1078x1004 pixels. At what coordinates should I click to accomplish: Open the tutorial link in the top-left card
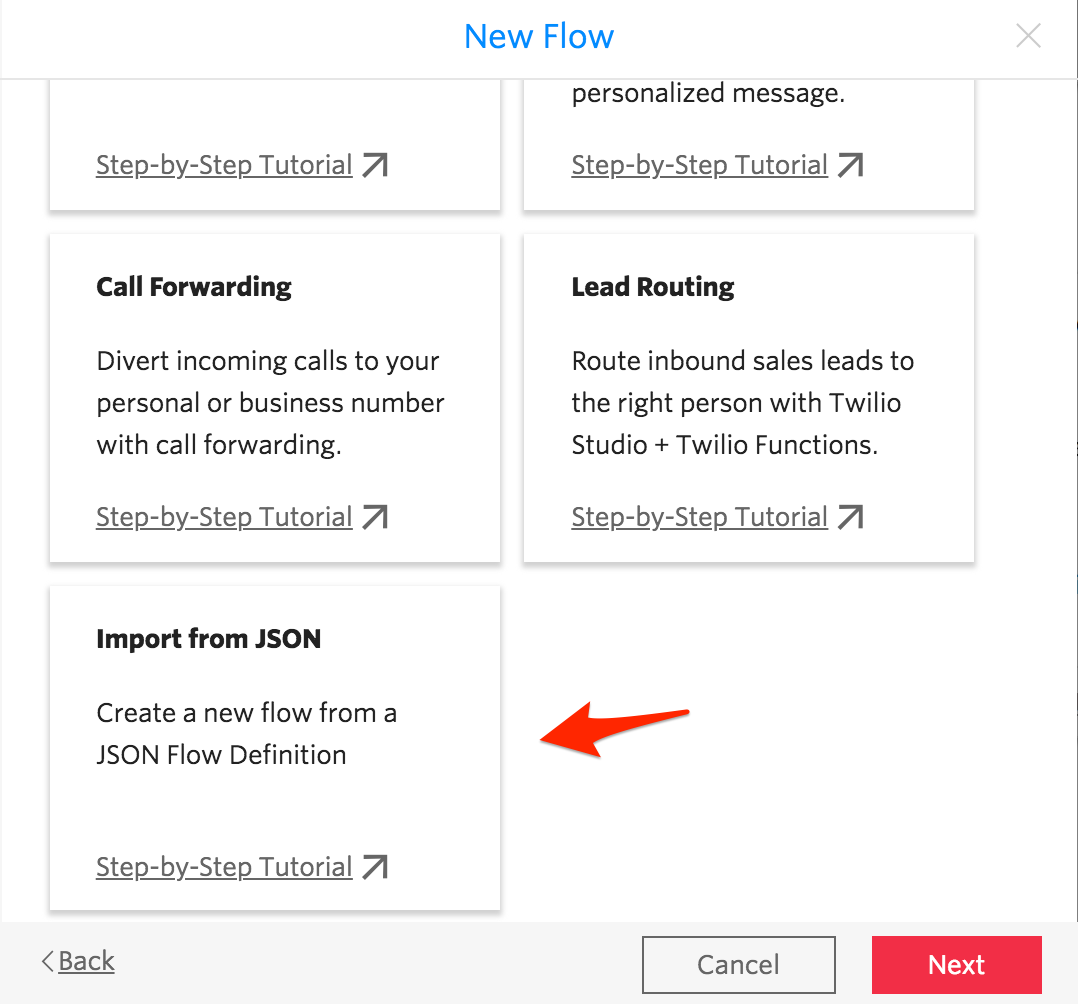pos(224,164)
